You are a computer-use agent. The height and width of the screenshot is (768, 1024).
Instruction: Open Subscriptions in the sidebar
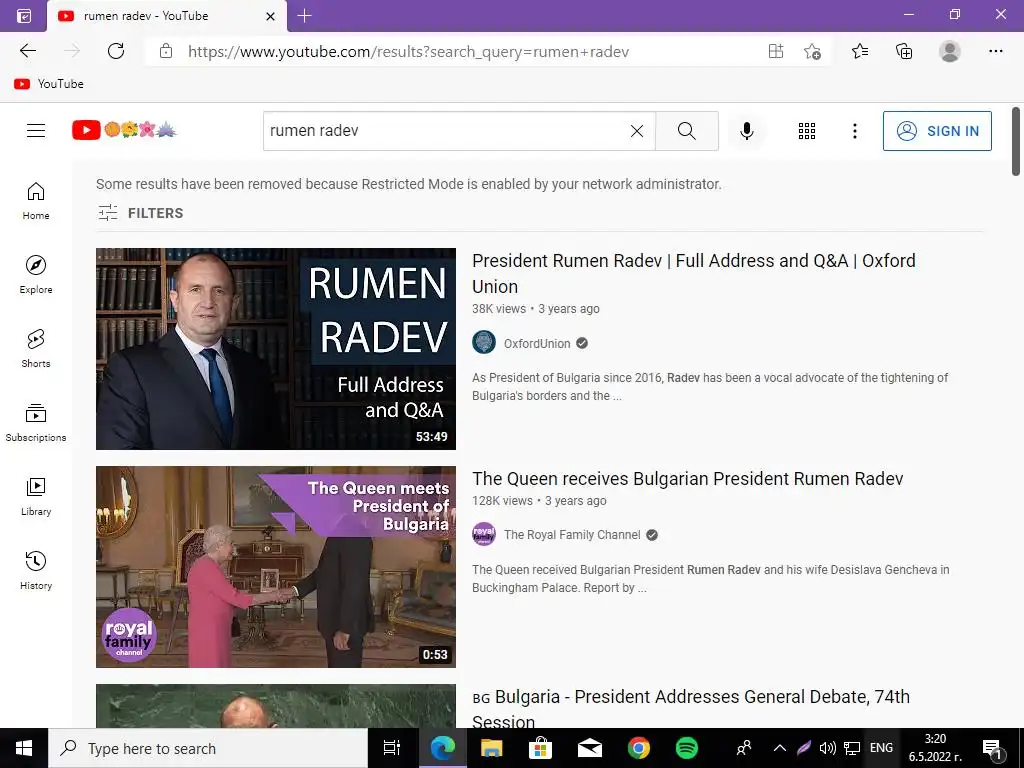tap(36, 423)
